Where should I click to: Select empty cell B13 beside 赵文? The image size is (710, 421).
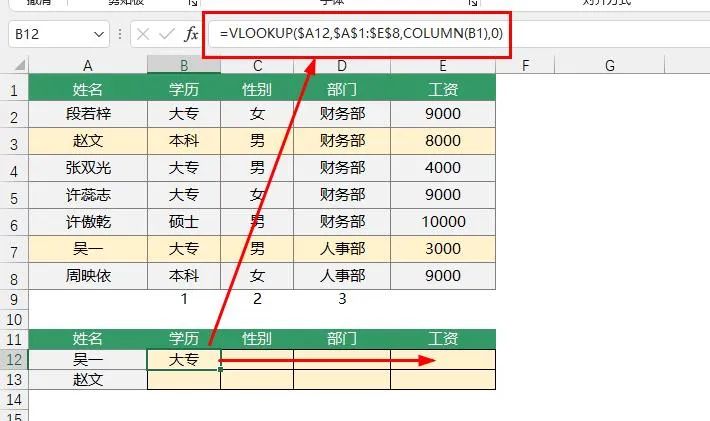coord(184,379)
